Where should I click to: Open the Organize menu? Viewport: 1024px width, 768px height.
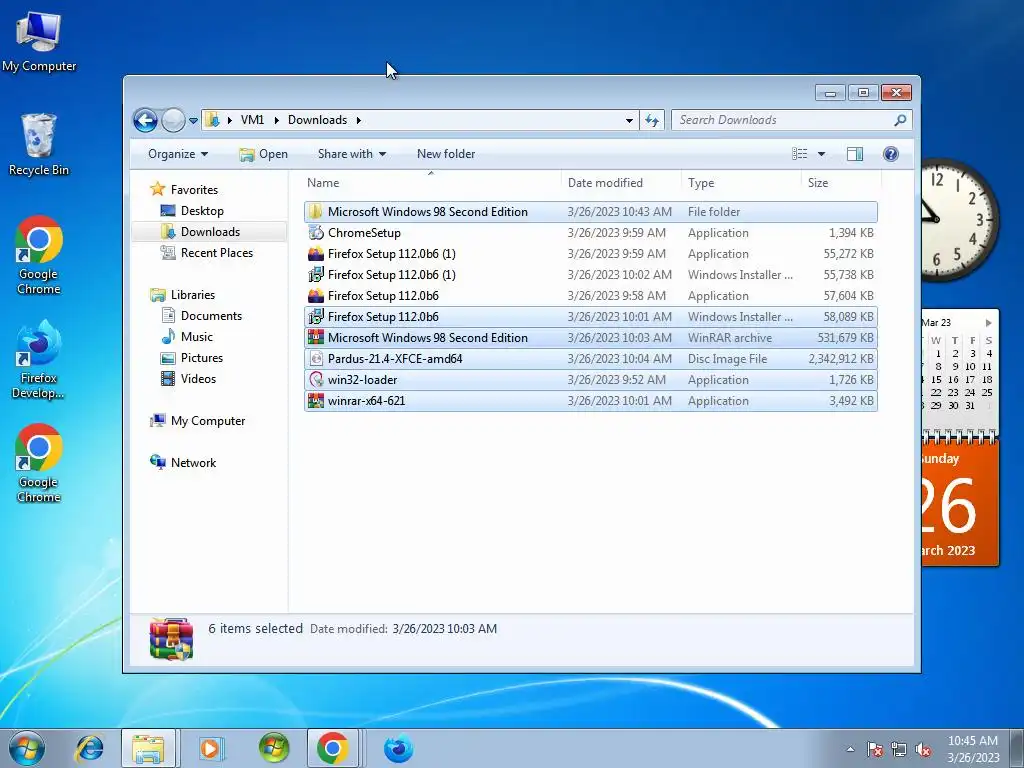(x=178, y=154)
